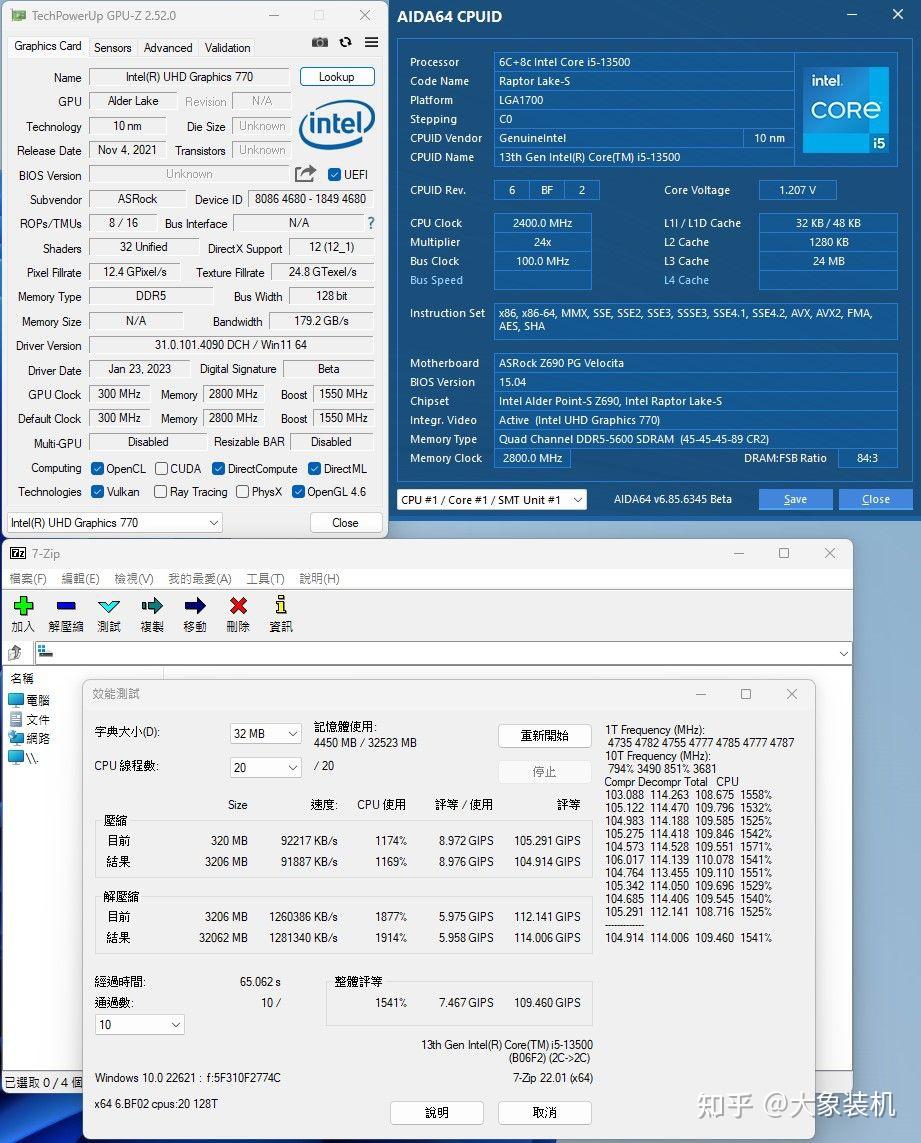The image size is (921, 1143).
Task: Click the 7-Zip Add (加入) plus icon
Action: click(23, 605)
